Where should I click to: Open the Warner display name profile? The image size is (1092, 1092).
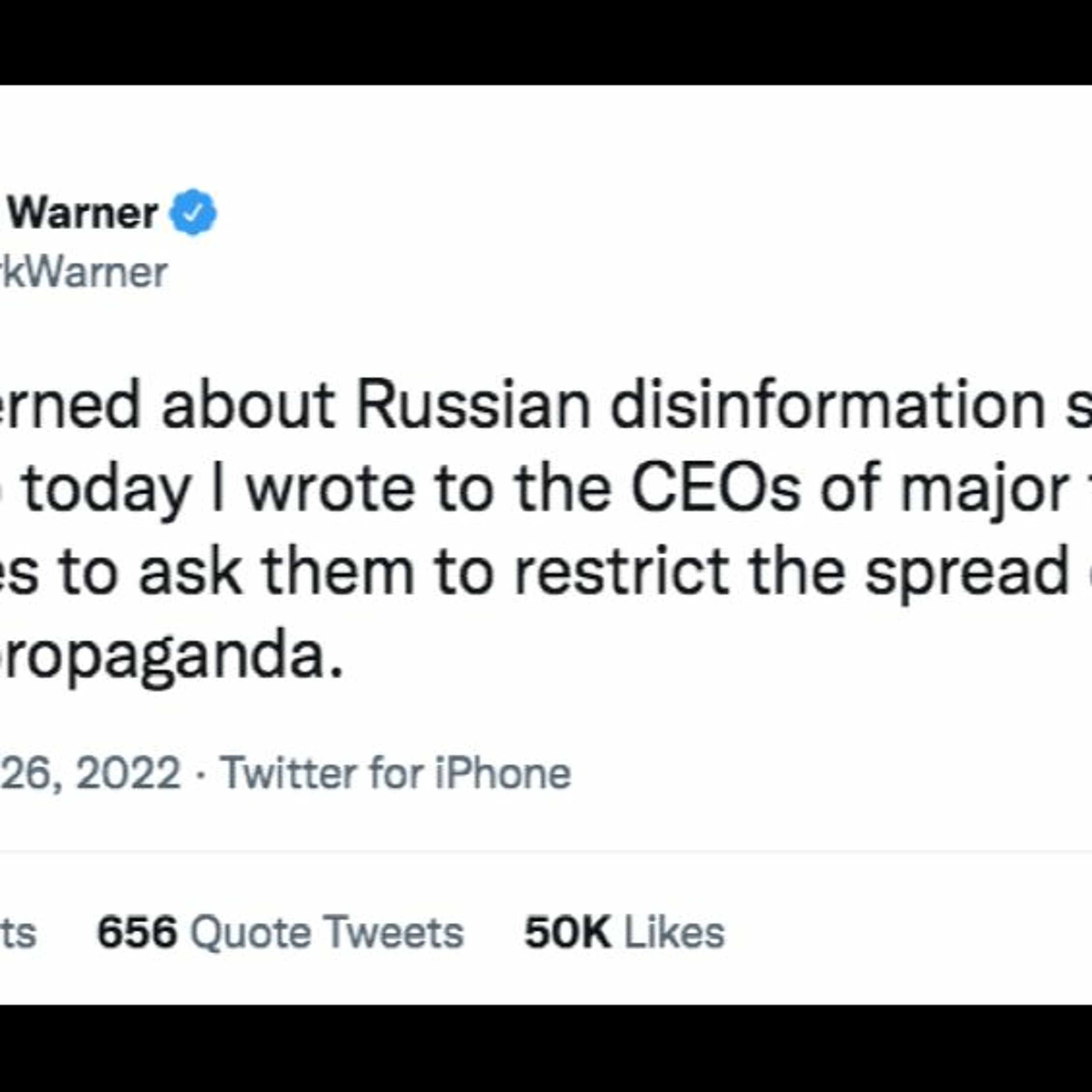tap(83, 214)
